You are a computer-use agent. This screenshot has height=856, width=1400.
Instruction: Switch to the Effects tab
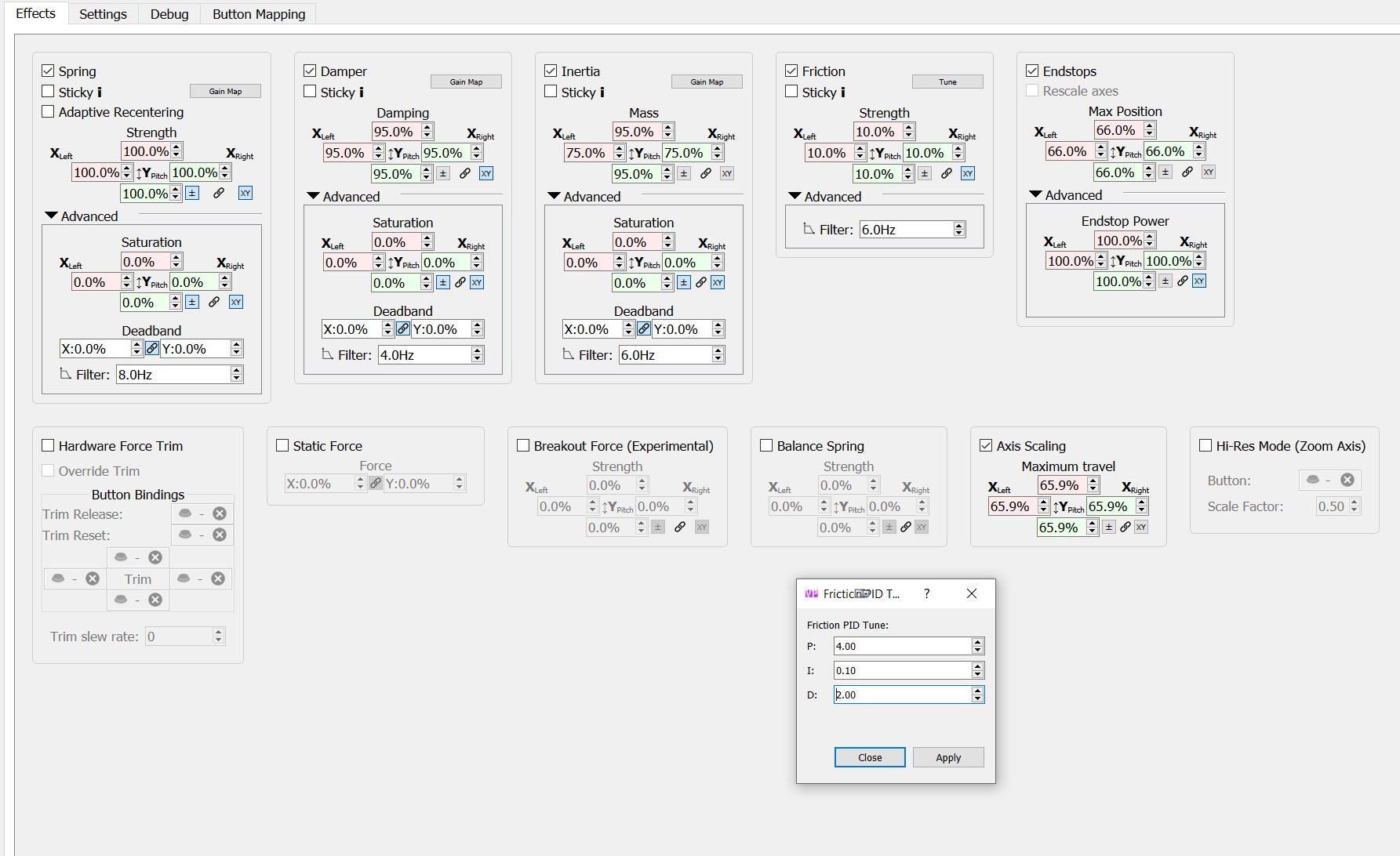[35, 13]
